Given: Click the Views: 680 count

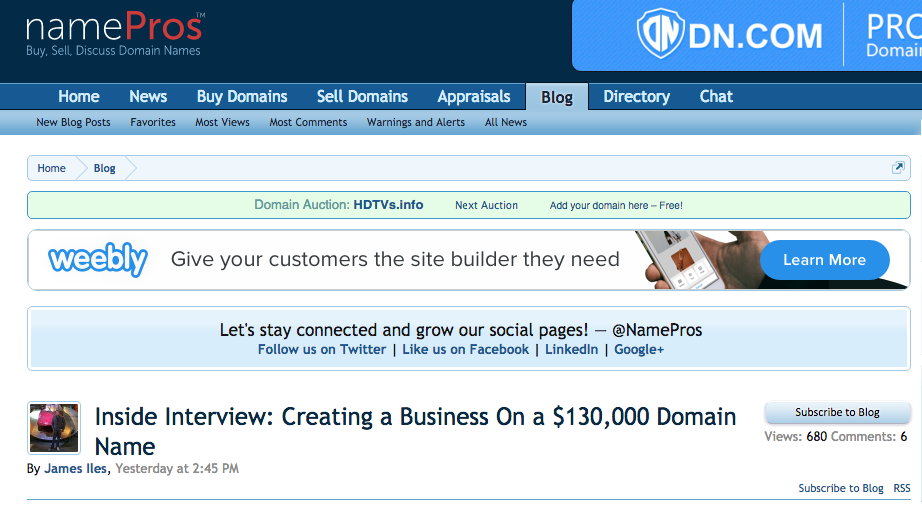Looking at the screenshot, I should pyautogui.click(x=795, y=436).
